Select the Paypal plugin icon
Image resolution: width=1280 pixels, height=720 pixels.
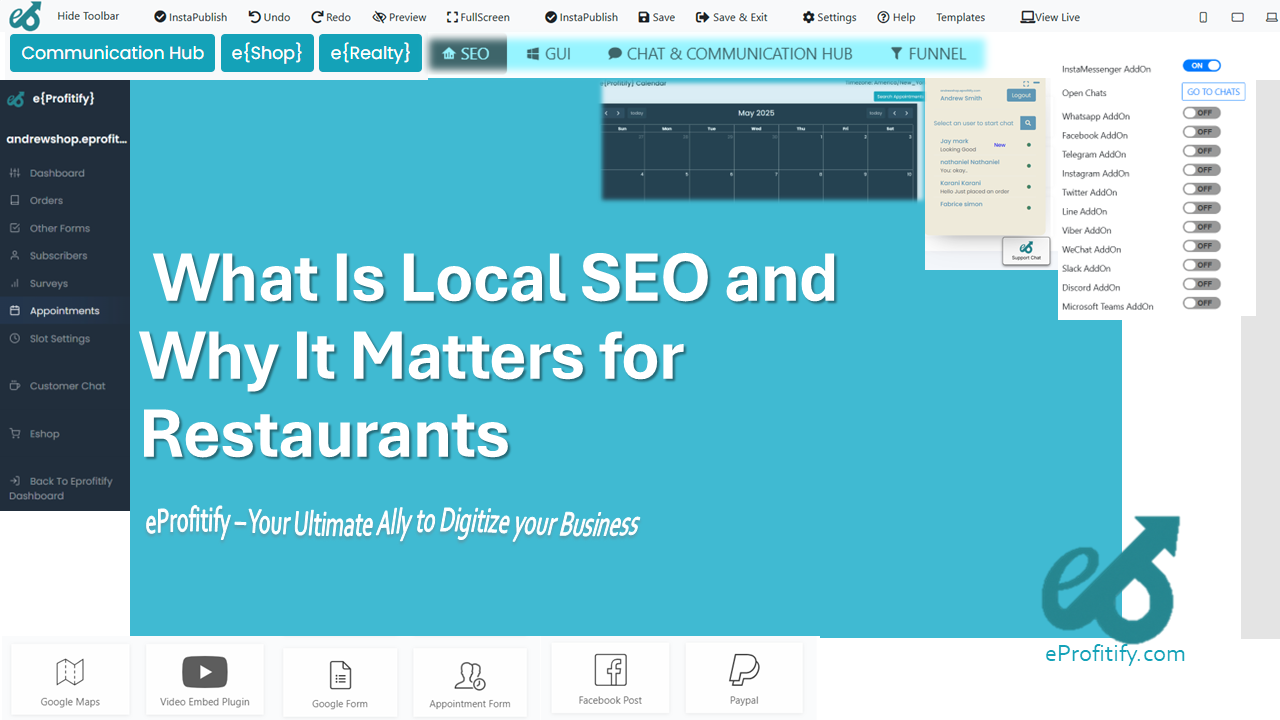[x=744, y=670]
